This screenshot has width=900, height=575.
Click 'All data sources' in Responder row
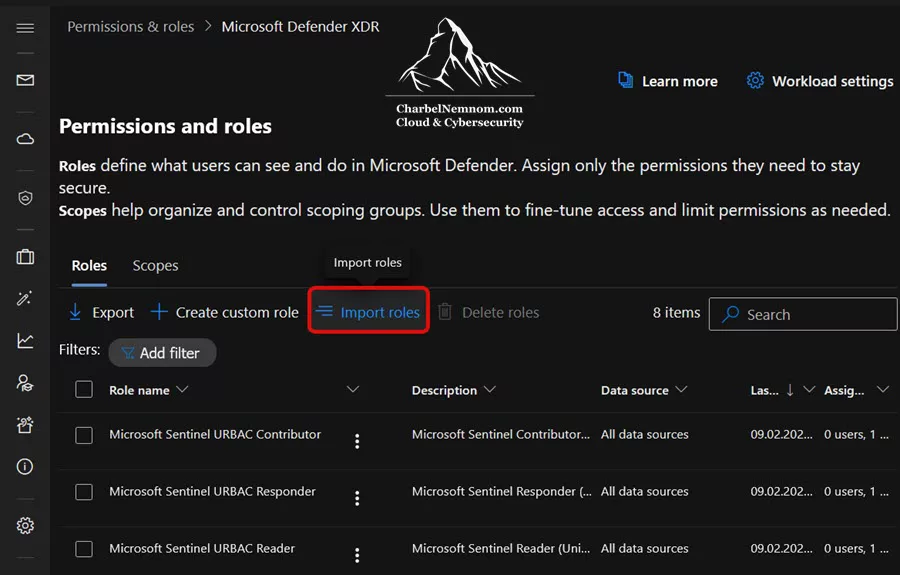click(645, 491)
